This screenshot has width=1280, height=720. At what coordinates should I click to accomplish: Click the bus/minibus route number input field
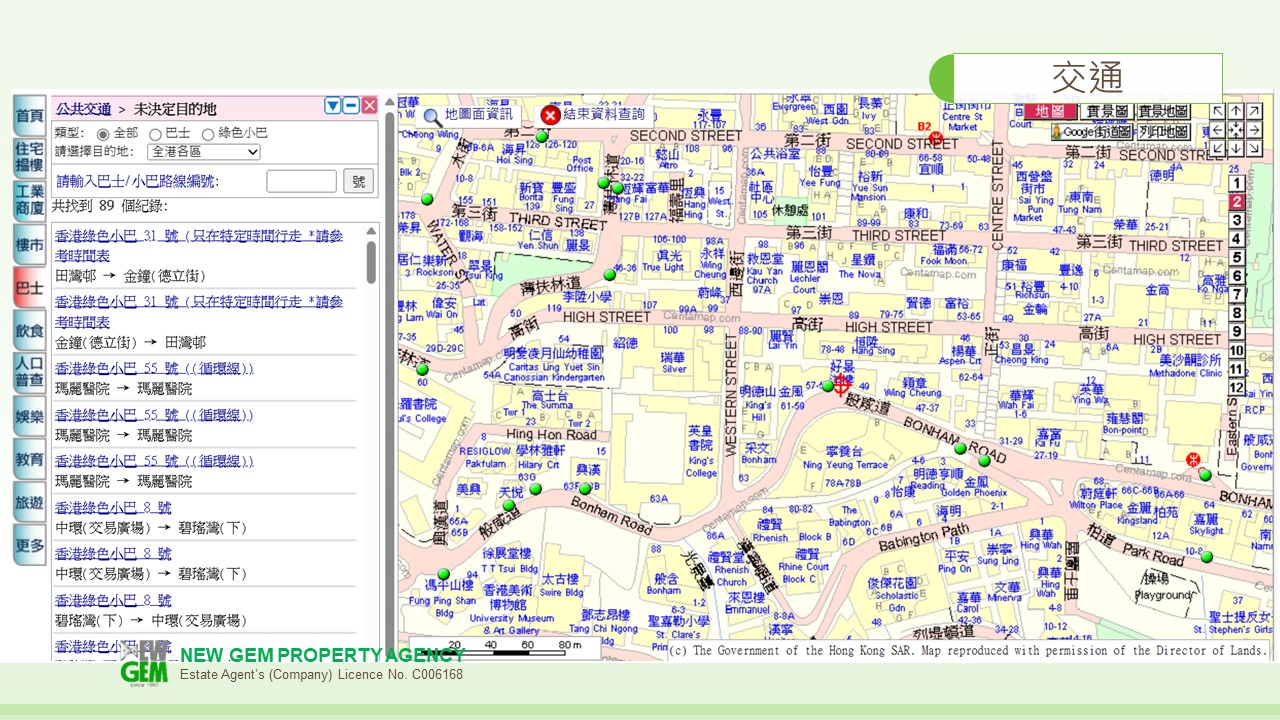tap(302, 181)
